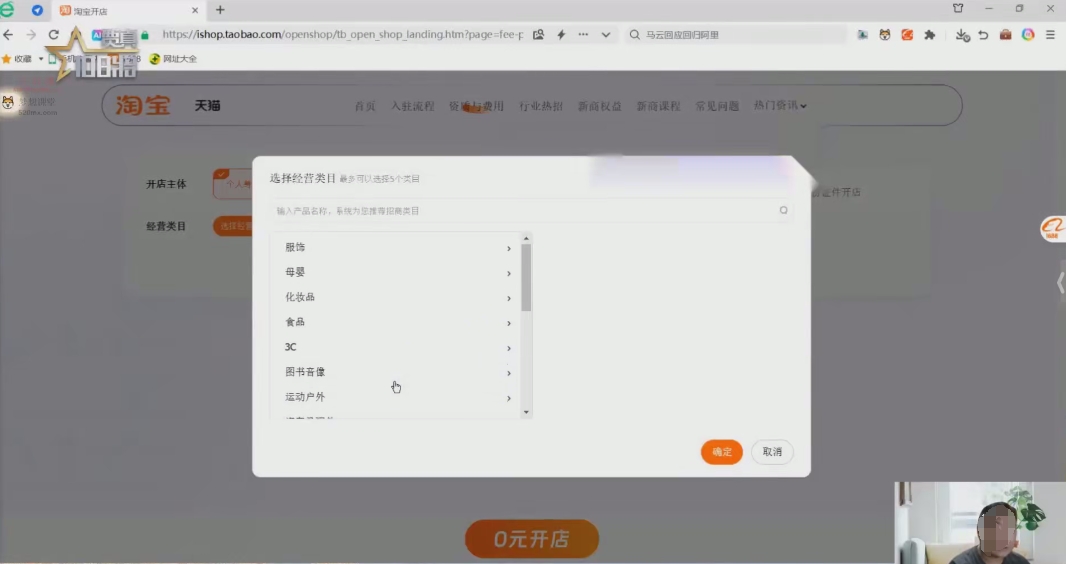Open the extensions puzzle piece icon
1066x564 pixels.
tap(929, 35)
